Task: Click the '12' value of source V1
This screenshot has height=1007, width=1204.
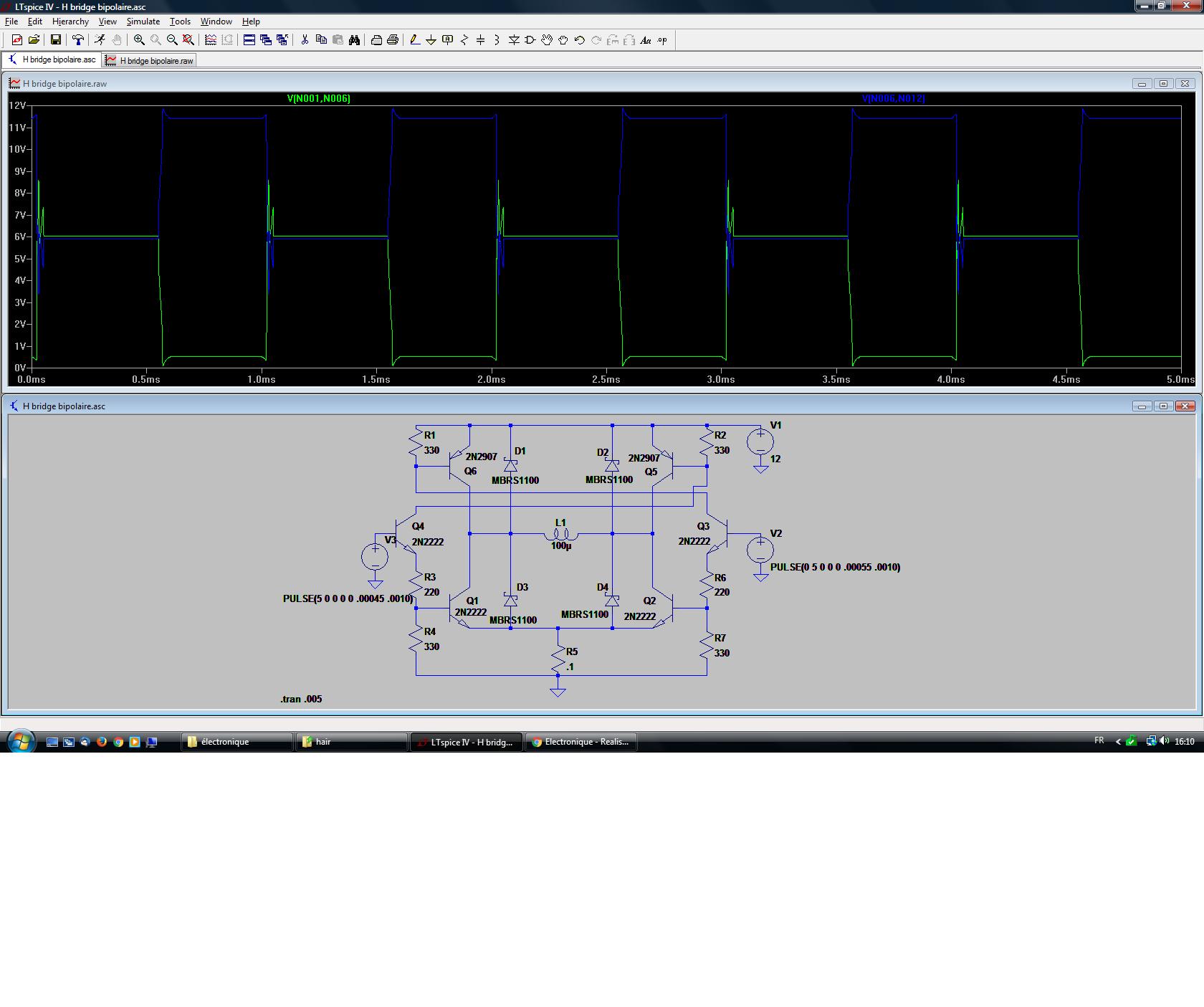Action: pyautogui.click(x=775, y=459)
